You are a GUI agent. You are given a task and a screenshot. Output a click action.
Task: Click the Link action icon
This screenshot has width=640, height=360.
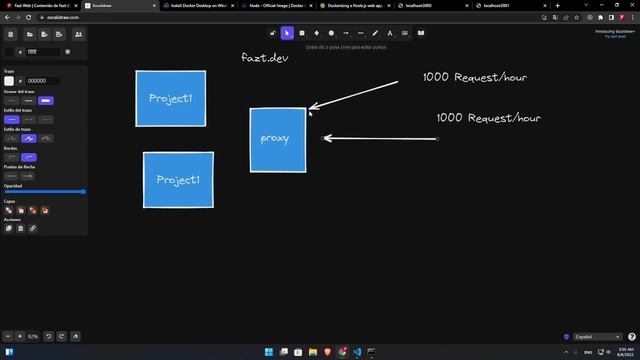click(33, 229)
